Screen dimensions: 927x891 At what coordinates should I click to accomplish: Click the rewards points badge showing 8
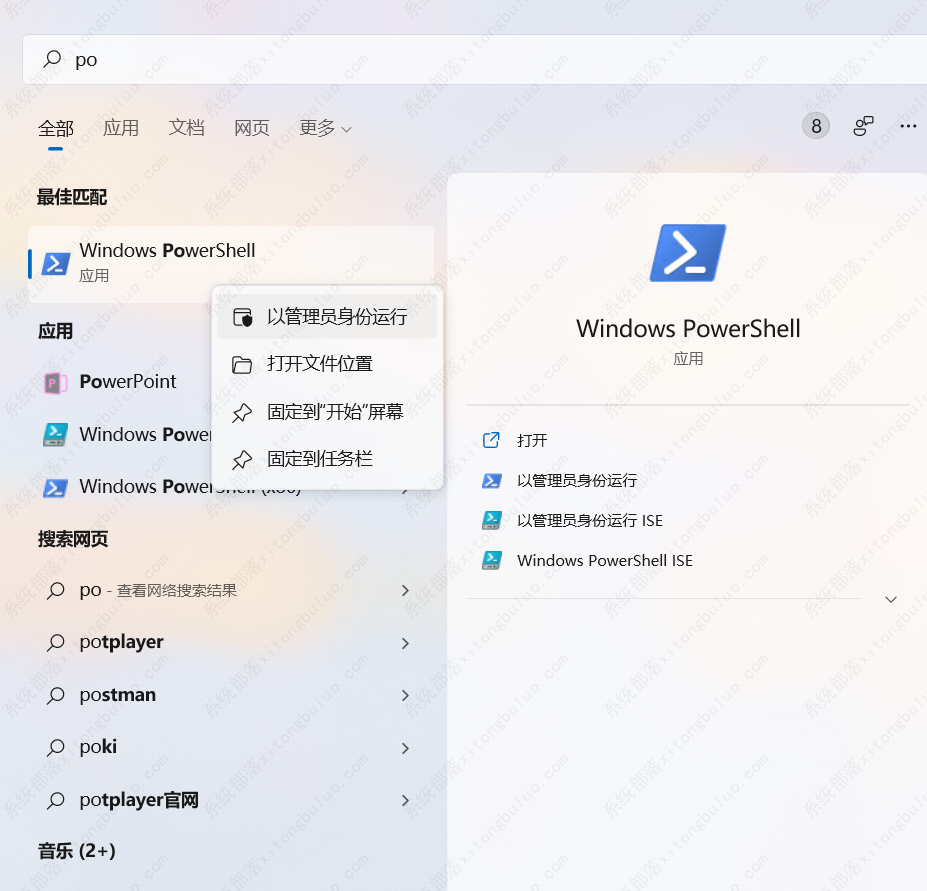(x=816, y=126)
